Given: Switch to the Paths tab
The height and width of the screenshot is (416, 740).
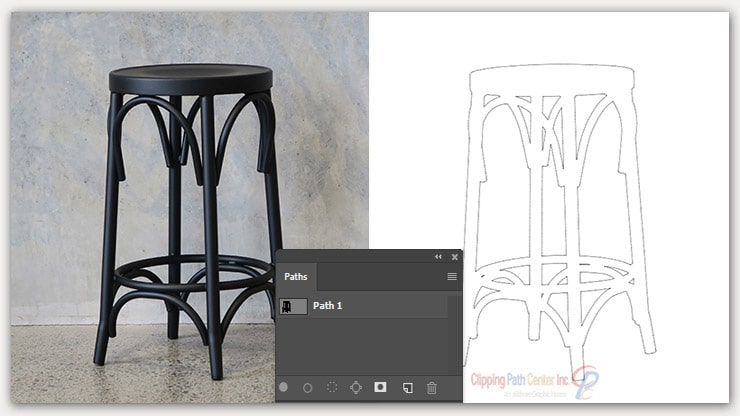Looking at the screenshot, I should [x=296, y=276].
